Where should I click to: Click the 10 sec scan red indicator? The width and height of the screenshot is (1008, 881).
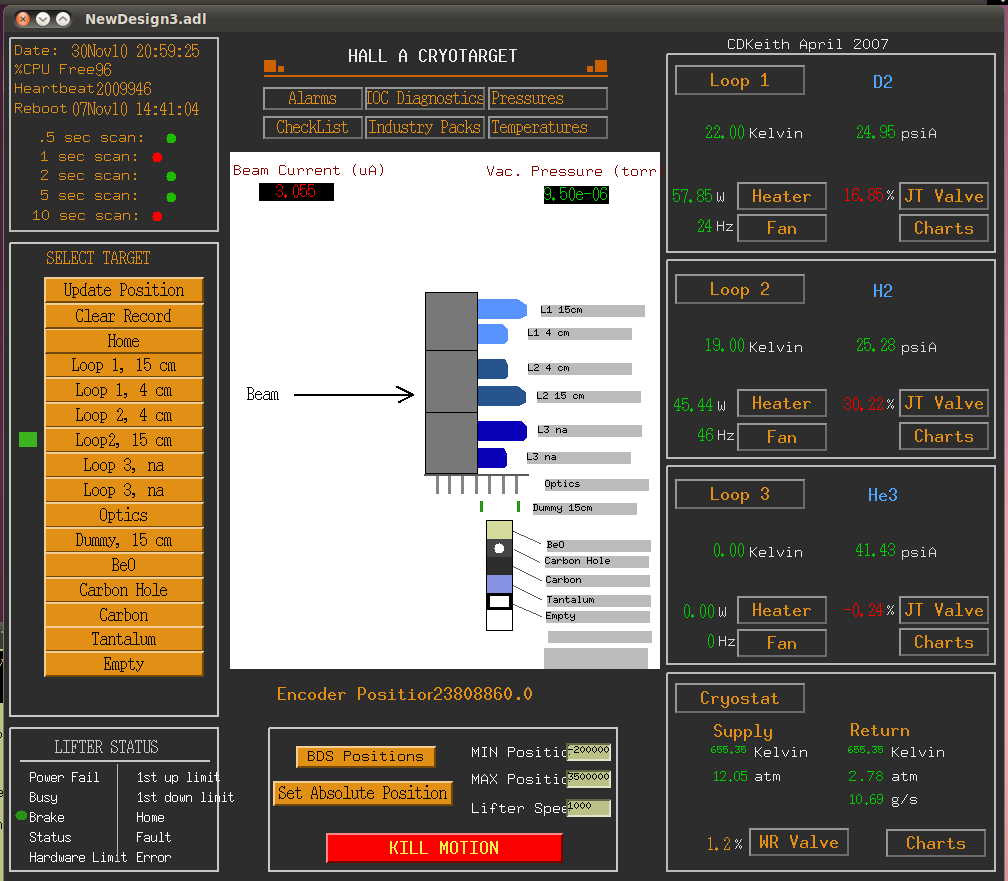[x=157, y=216]
